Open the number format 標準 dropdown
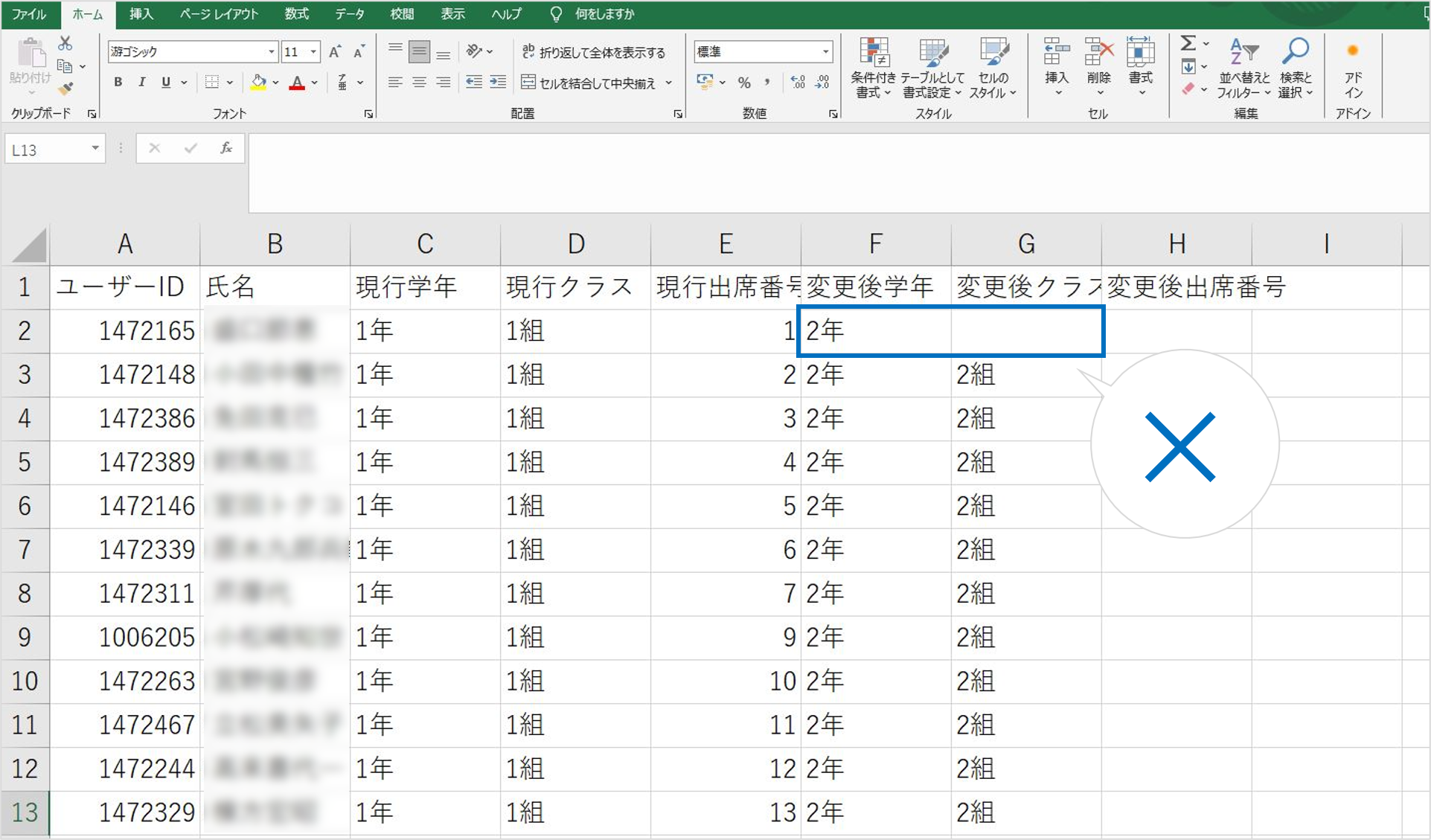 [x=825, y=51]
